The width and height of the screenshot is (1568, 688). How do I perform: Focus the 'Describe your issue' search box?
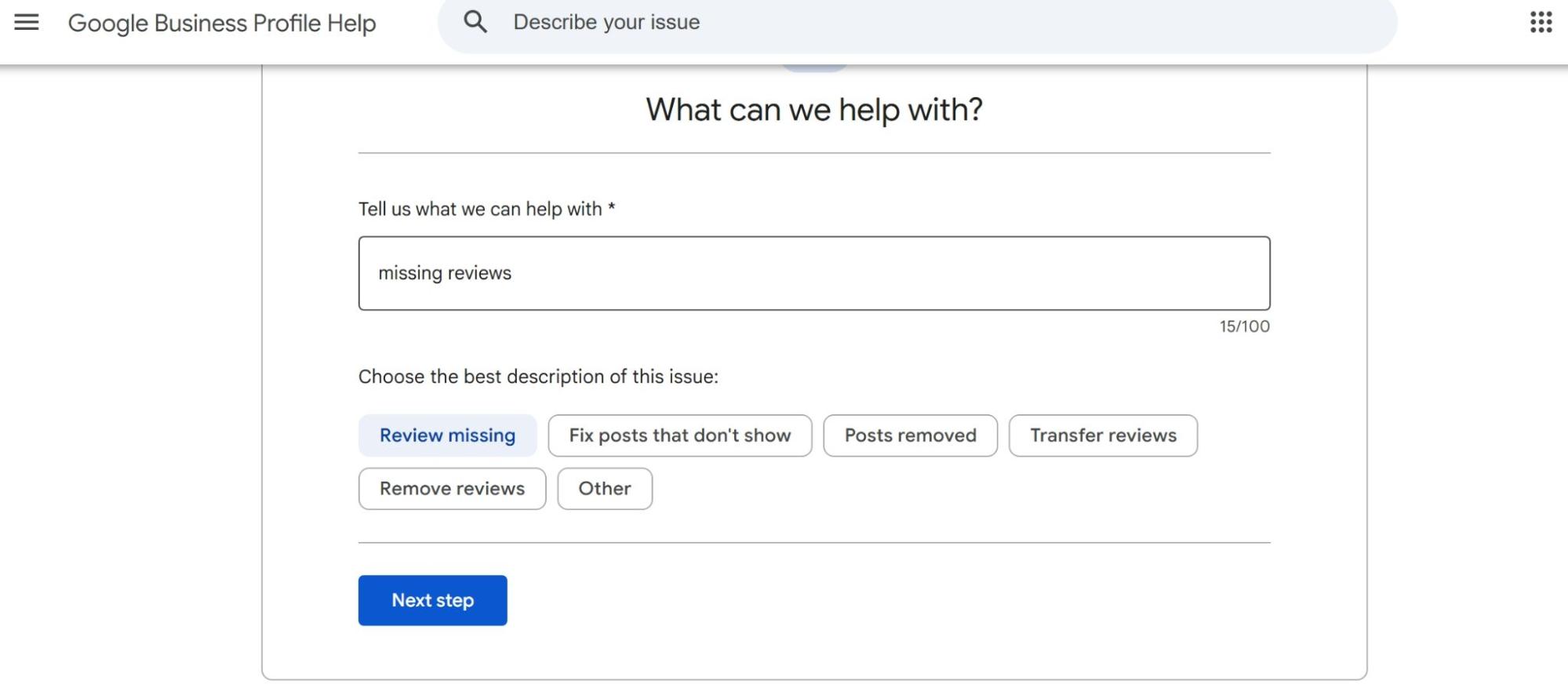click(x=941, y=23)
